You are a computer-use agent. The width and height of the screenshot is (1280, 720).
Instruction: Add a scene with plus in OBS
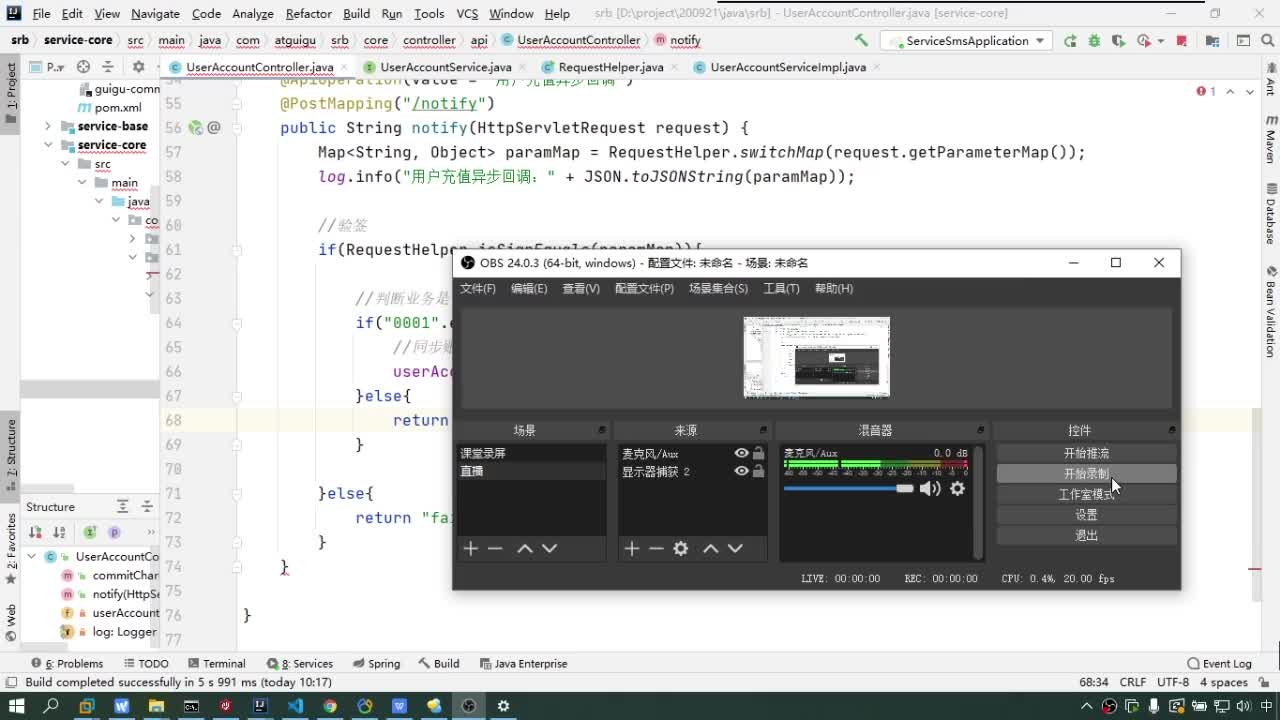[x=470, y=548]
